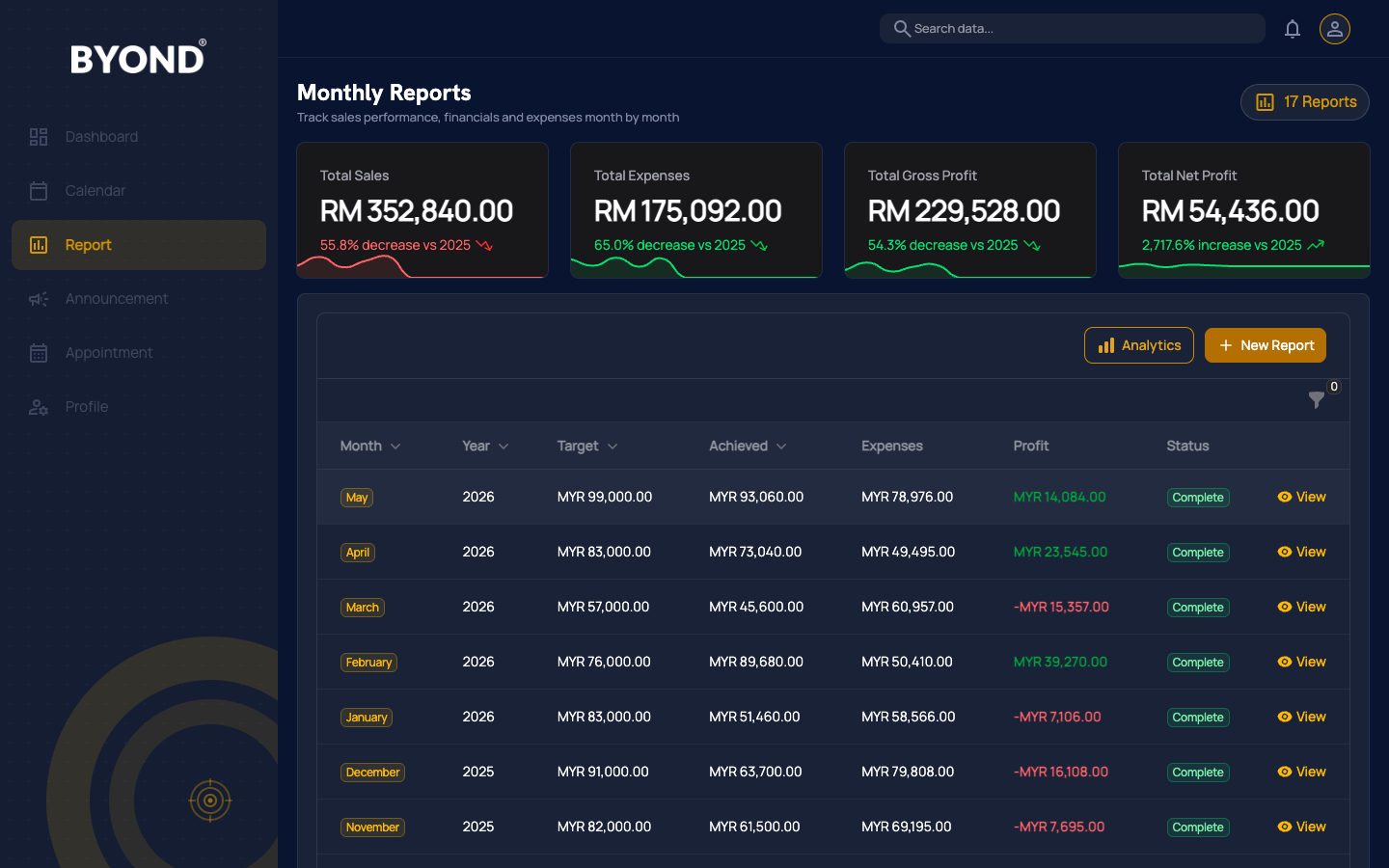This screenshot has height=868, width=1389.
Task: Click expenses value MYR 58,566.00
Action: point(909,717)
